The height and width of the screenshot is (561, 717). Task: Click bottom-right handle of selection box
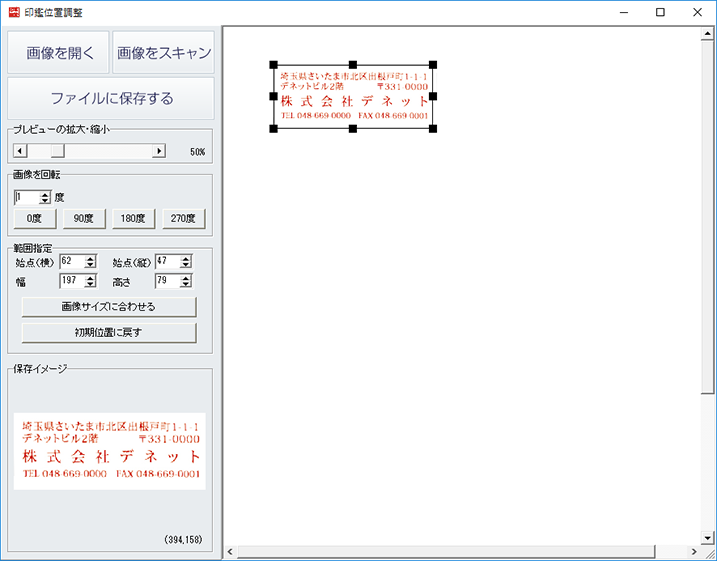click(x=433, y=129)
